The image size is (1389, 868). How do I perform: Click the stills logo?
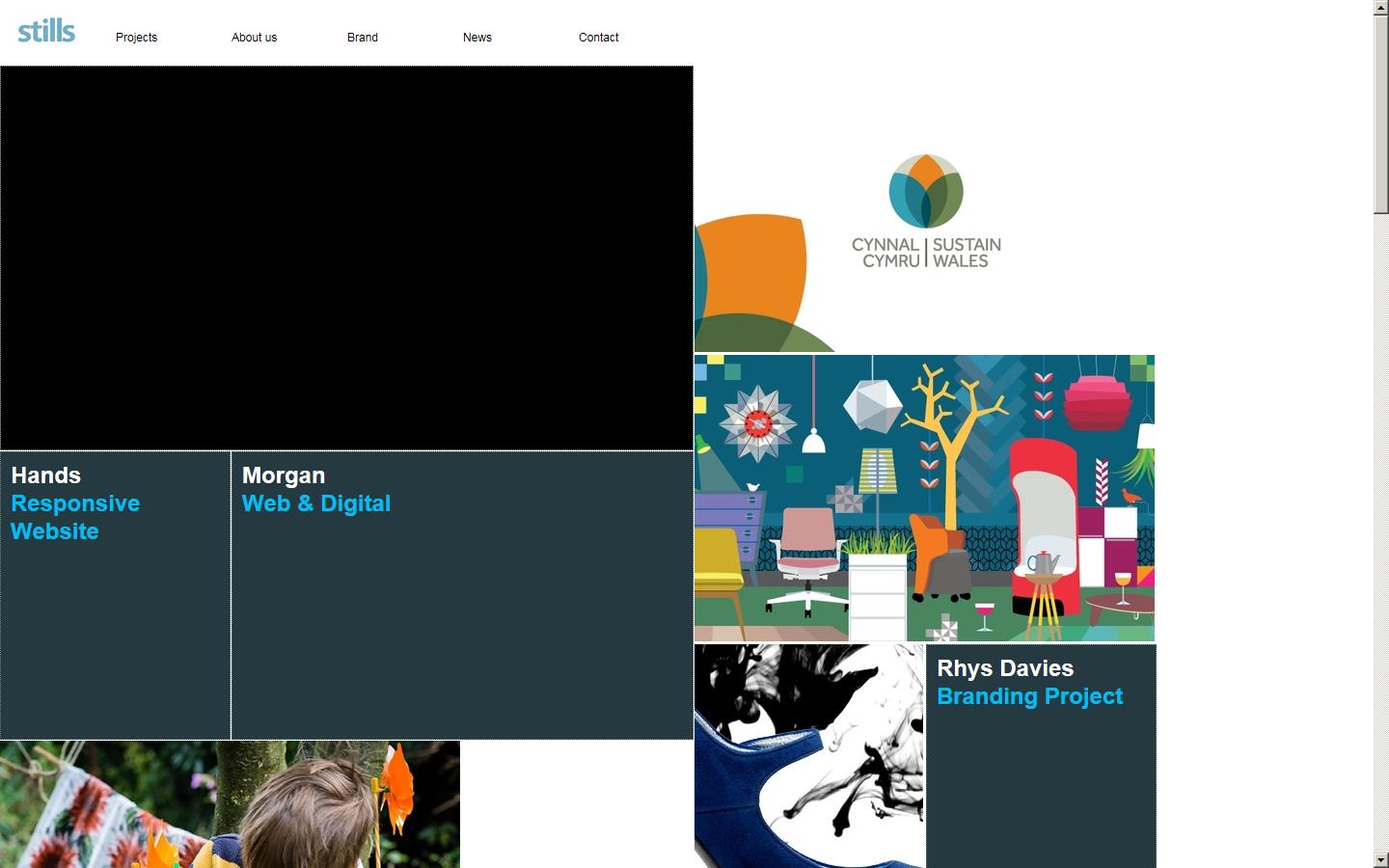click(46, 31)
